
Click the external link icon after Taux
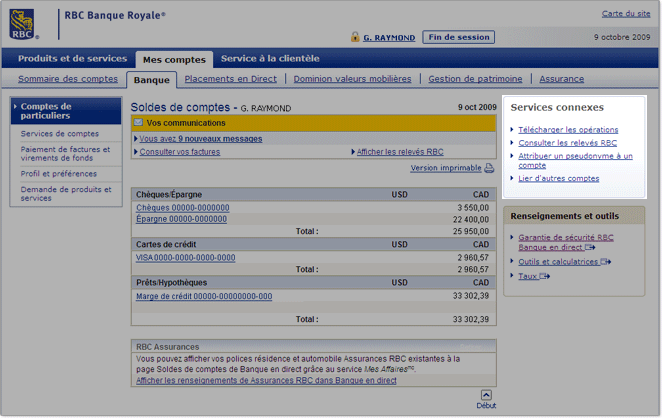(x=545, y=276)
